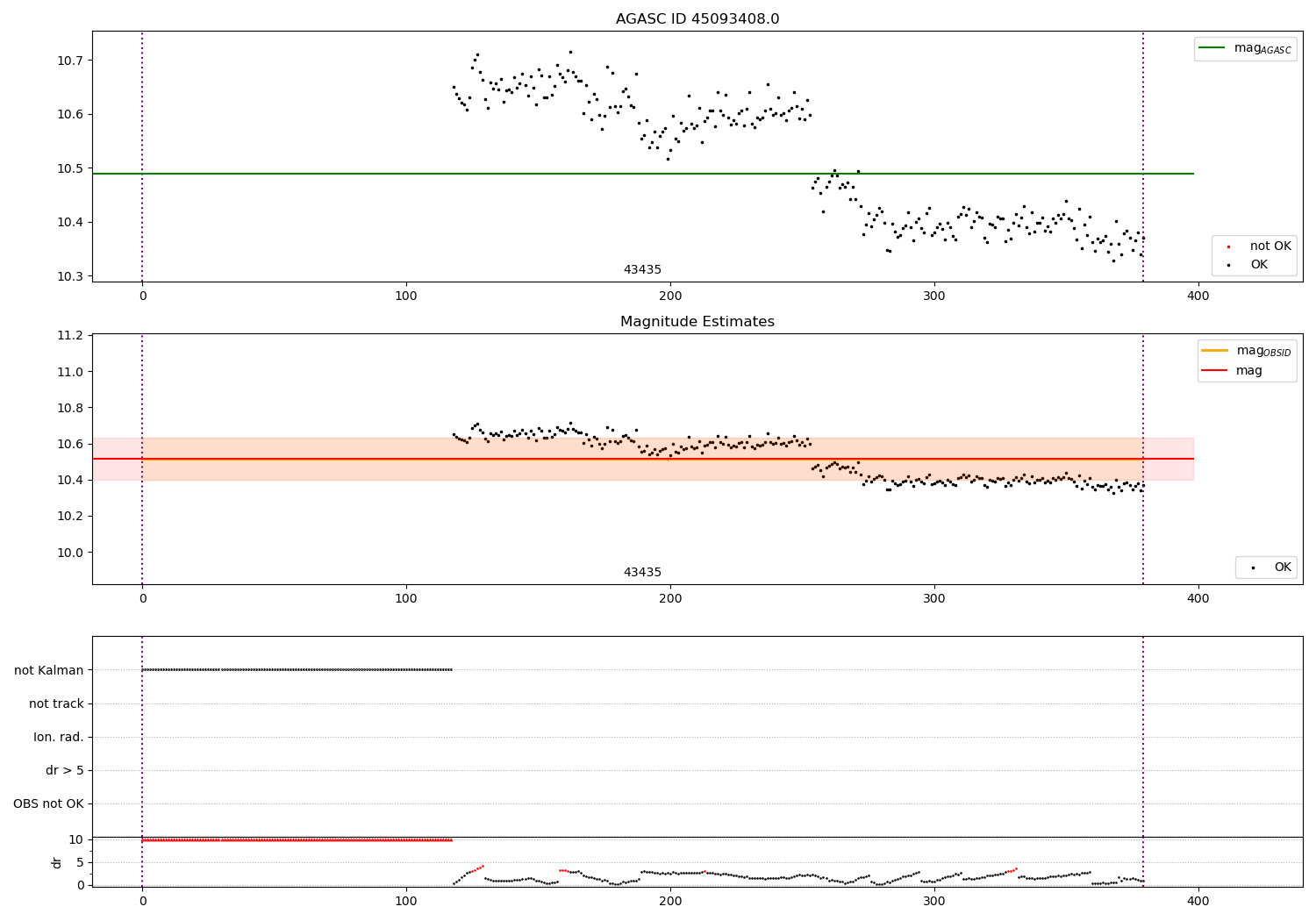Click the '43435' label in the middle plot
The image size is (1316, 921).
coord(642,573)
